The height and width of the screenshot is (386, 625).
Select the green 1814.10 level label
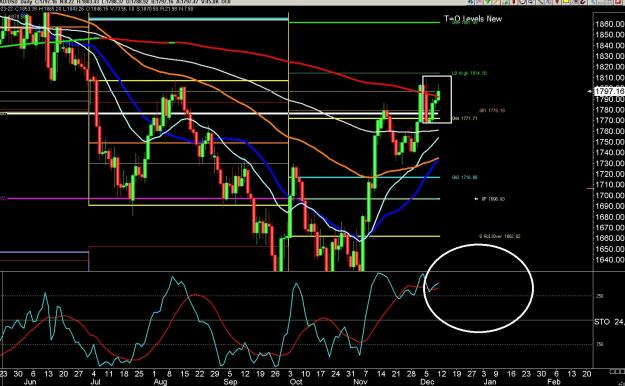(469, 73)
